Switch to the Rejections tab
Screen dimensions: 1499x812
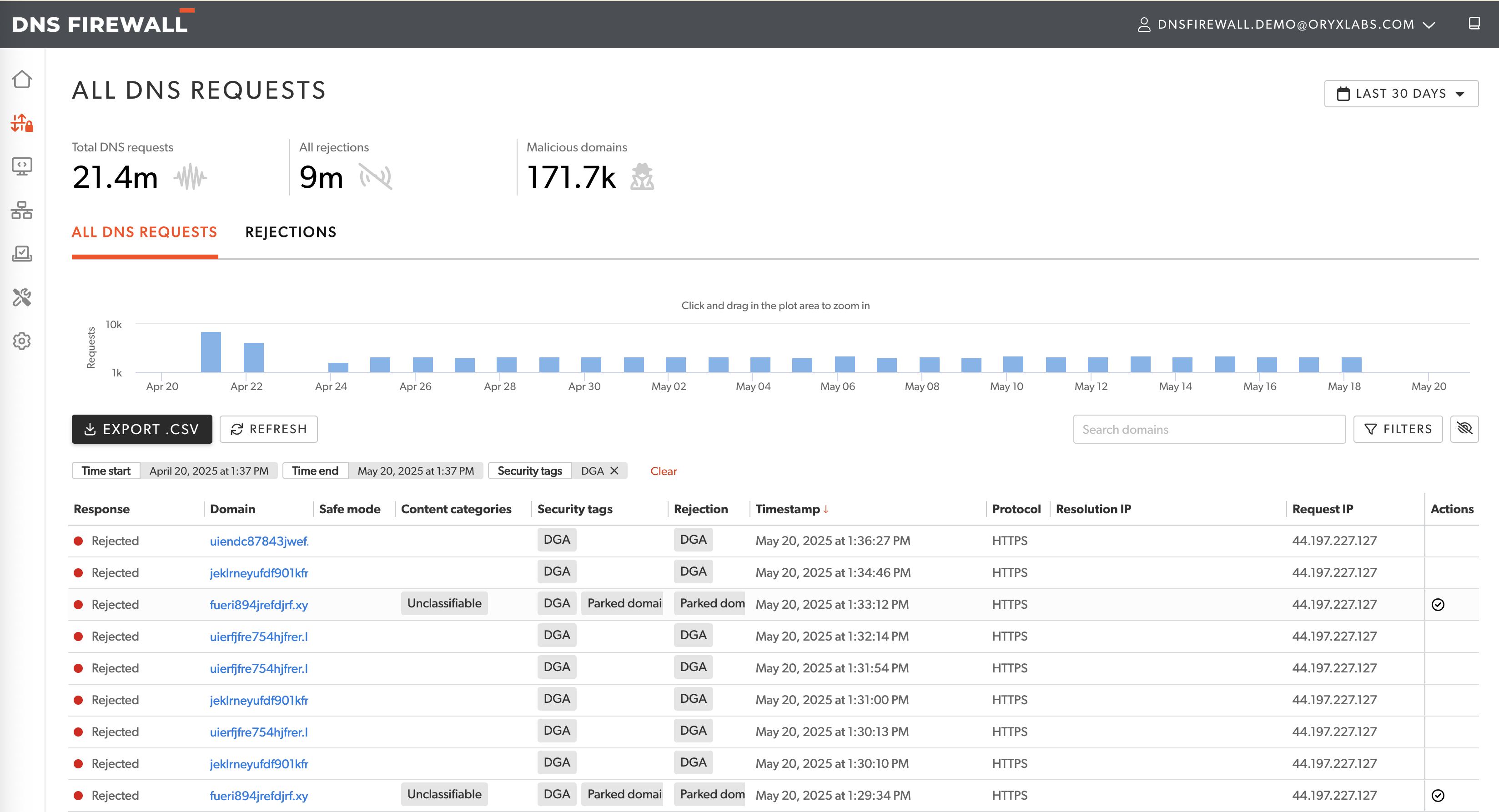pos(291,231)
